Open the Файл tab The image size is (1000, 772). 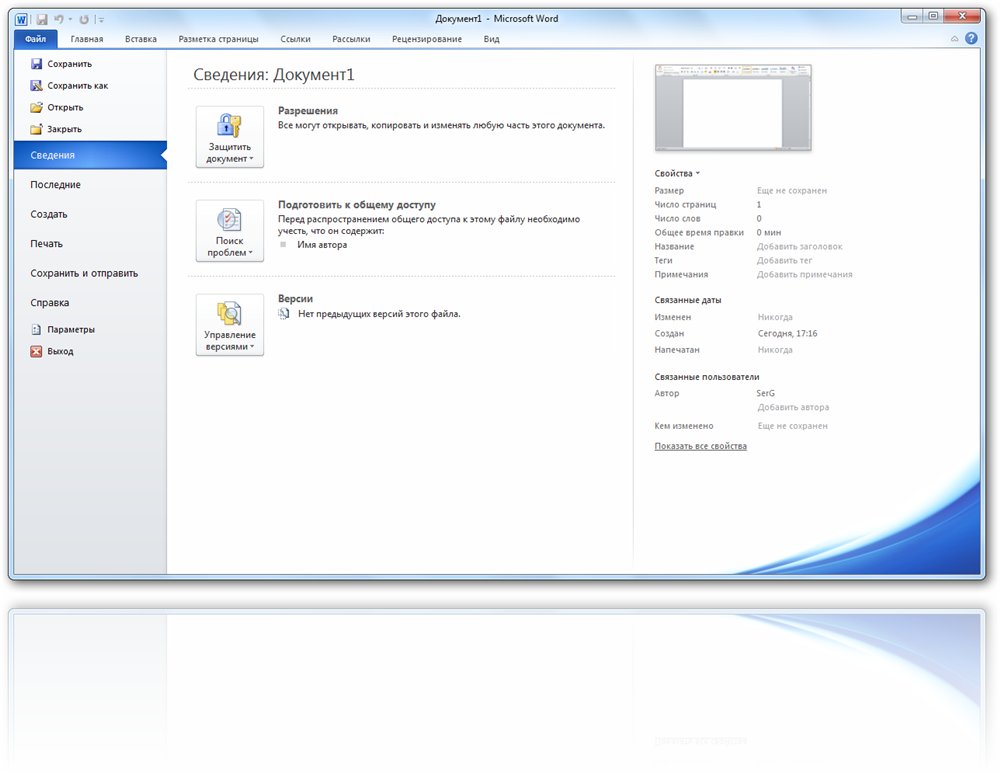coord(36,39)
